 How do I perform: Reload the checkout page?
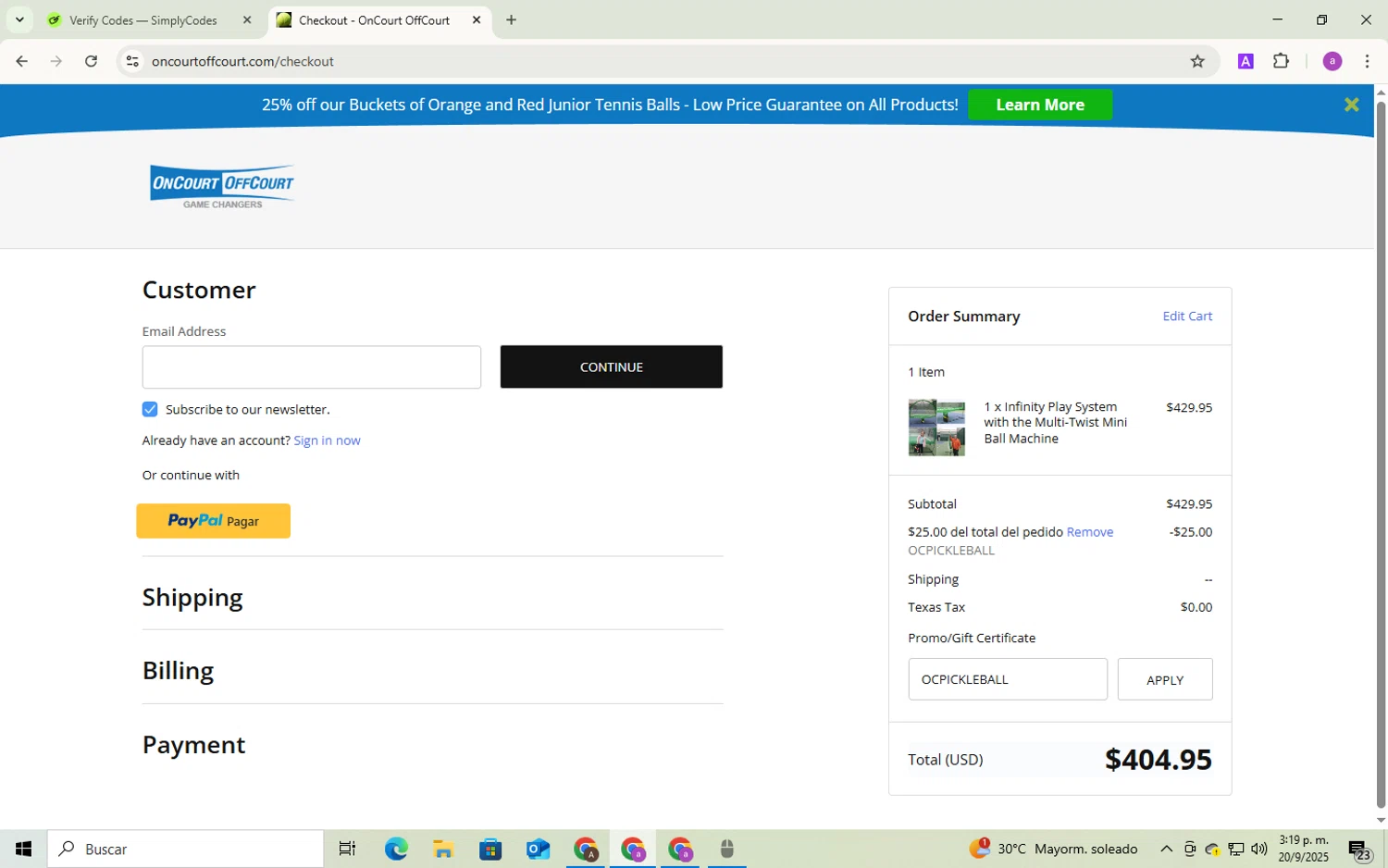[91, 61]
